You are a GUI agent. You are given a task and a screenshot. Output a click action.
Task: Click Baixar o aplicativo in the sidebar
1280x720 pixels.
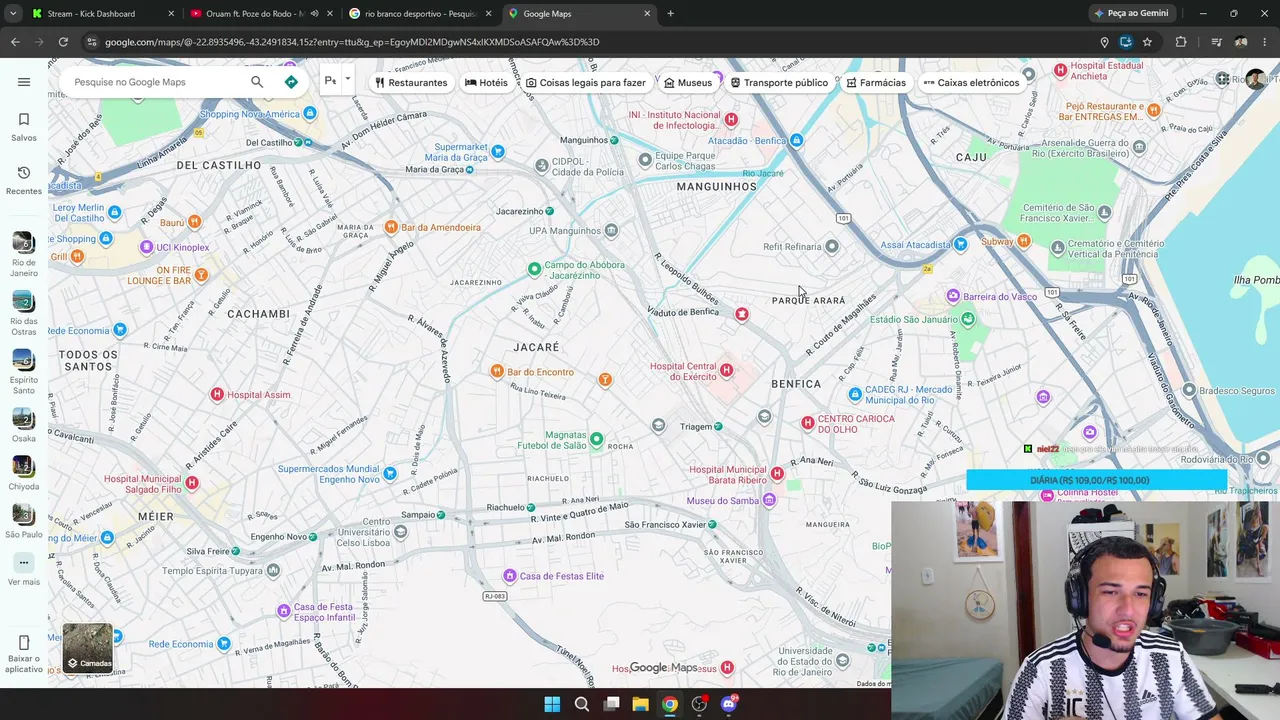pyautogui.click(x=24, y=653)
